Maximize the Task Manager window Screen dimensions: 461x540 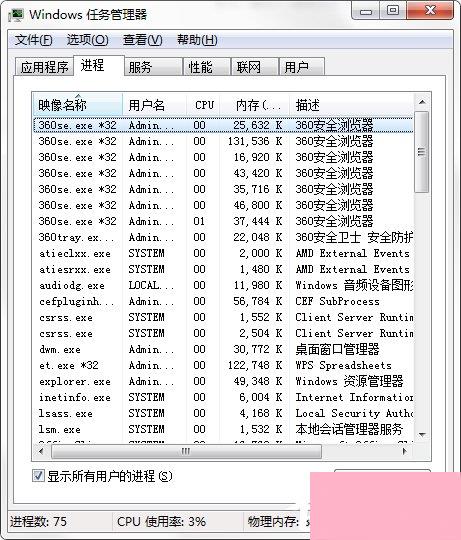coord(393,11)
